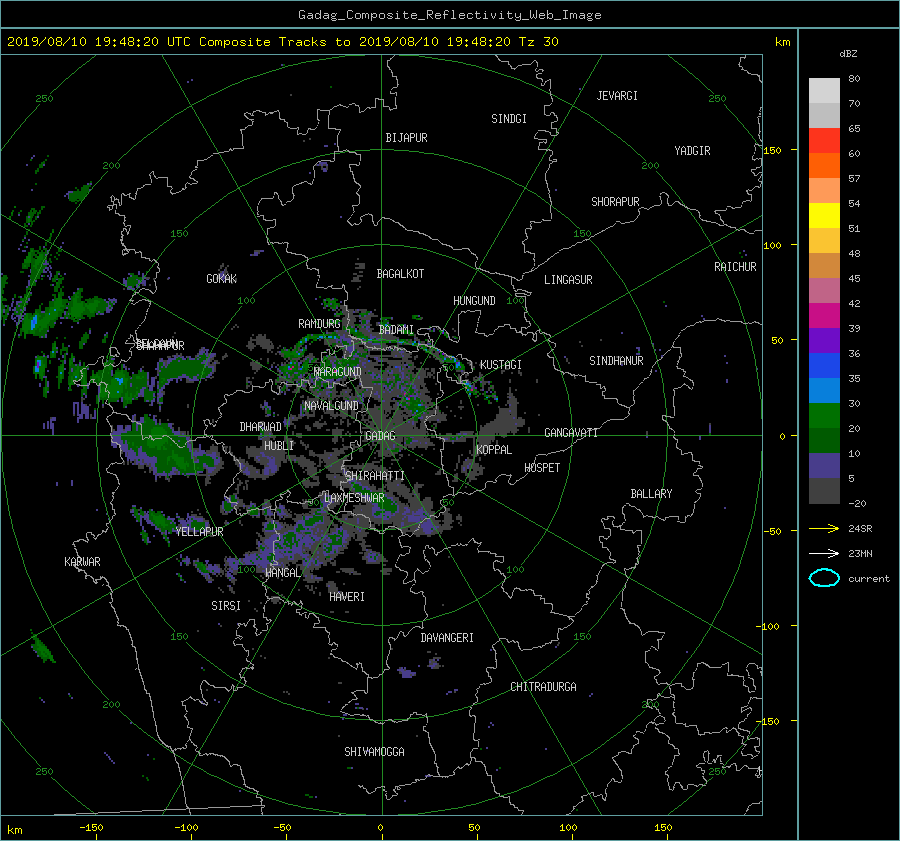Click the DHARWAD city label
Screen dimensions: 900x841
point(260,427)
